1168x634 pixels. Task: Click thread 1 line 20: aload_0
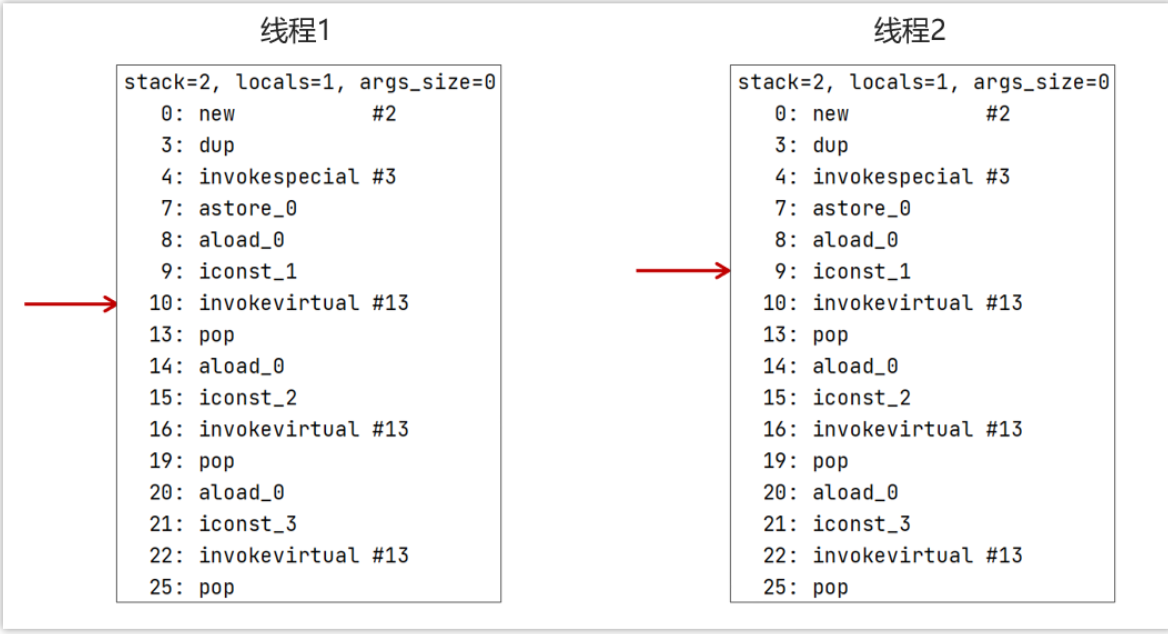(217, 492)
